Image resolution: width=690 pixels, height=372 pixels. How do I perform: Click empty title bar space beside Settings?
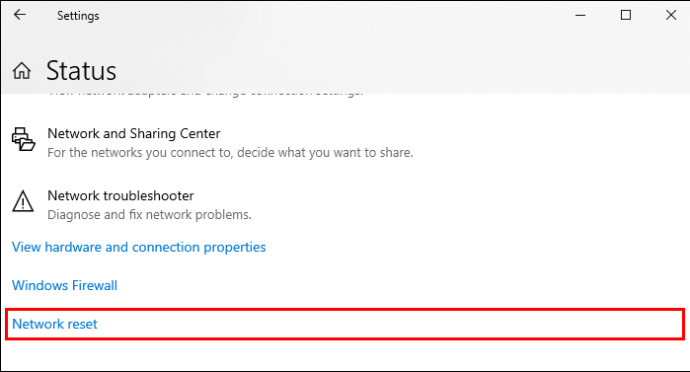point(334,15)
